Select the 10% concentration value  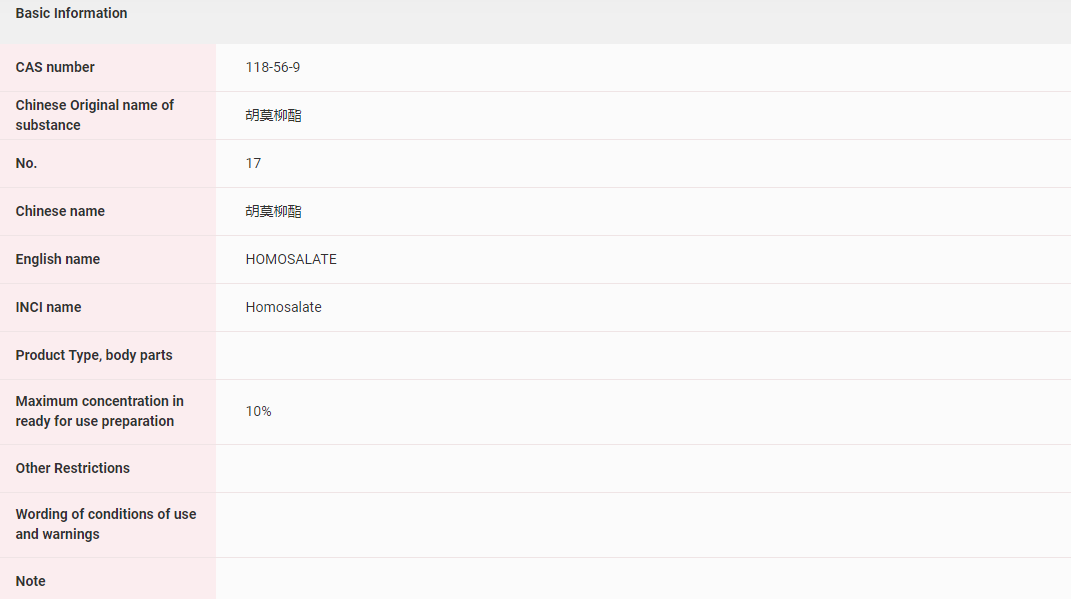point(258,412)
